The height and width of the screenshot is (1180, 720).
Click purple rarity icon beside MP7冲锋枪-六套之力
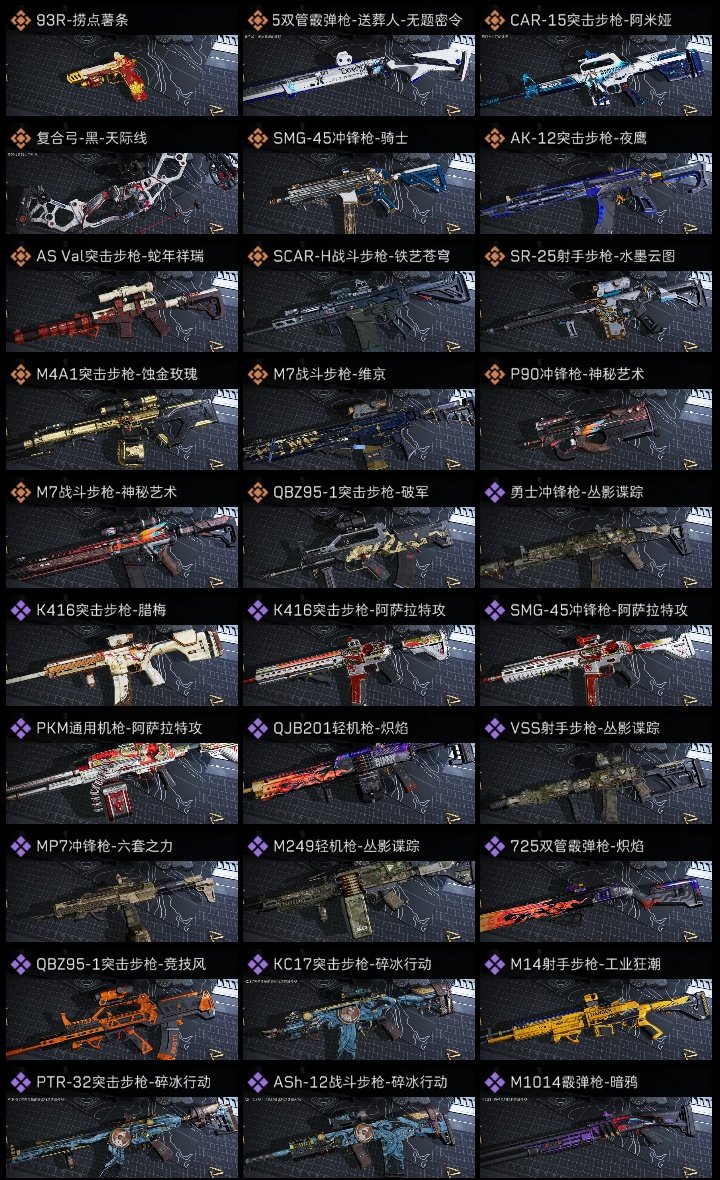(x=20, y=846)
